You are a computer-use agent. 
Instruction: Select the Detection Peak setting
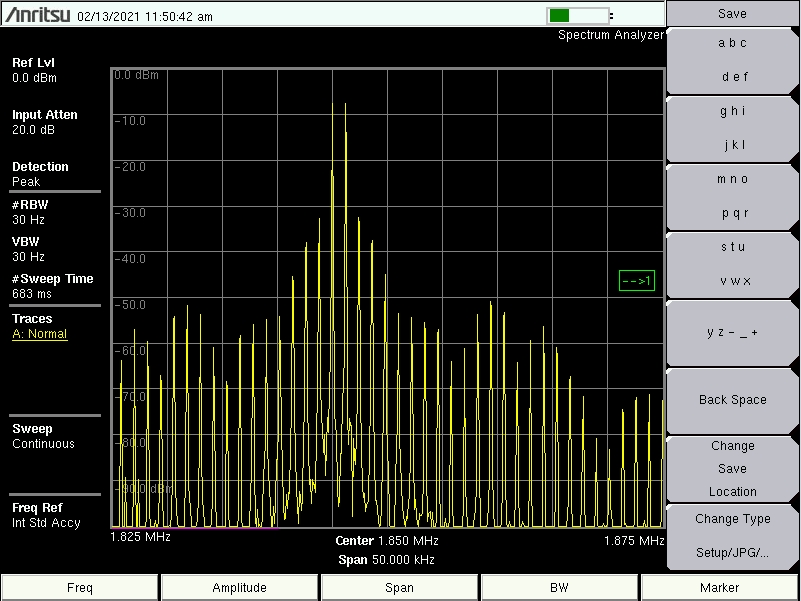coord(26,182)
